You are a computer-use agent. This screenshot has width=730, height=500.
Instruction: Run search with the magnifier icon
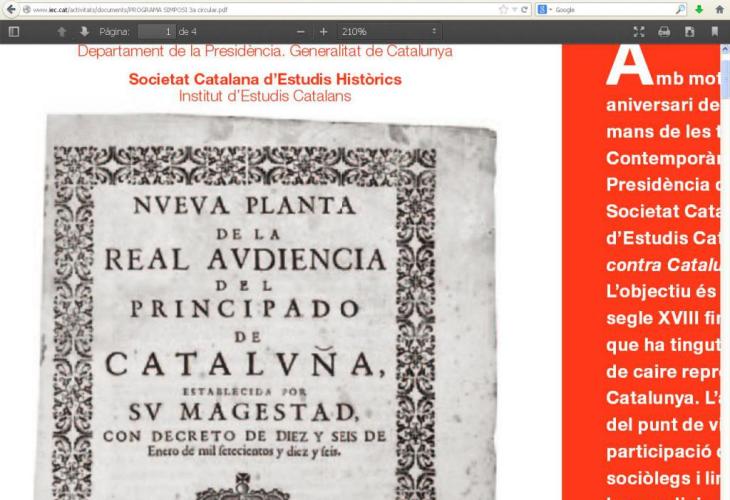[x=680, y=9]
